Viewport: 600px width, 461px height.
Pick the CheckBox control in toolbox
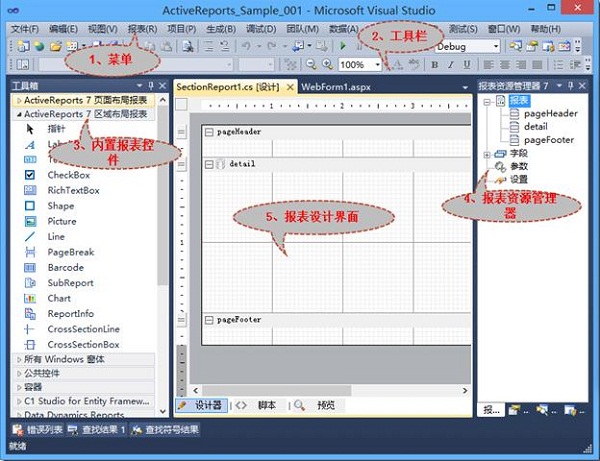pos(68,175)
